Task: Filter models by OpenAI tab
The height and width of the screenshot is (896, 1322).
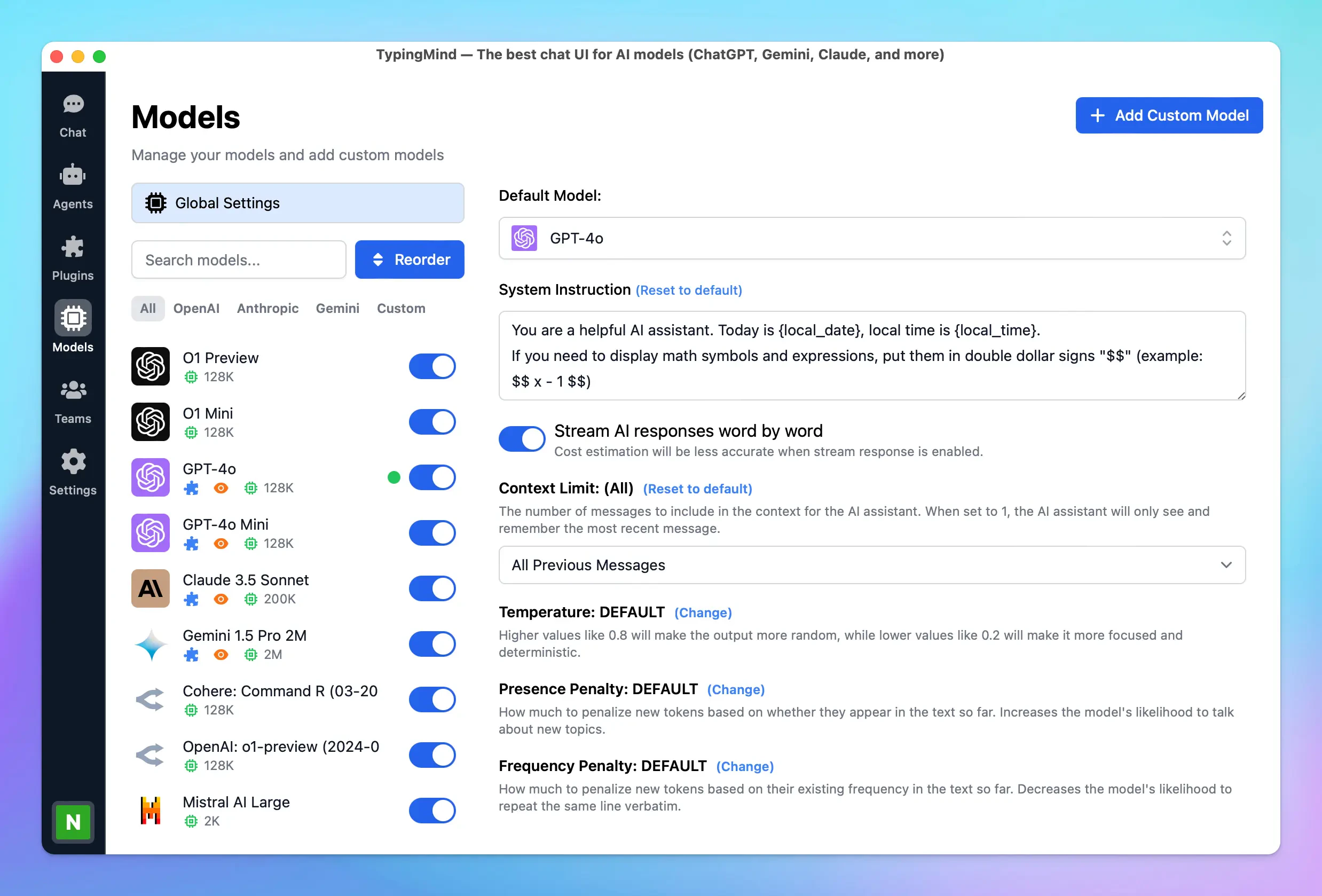Action: click(196, 308)
